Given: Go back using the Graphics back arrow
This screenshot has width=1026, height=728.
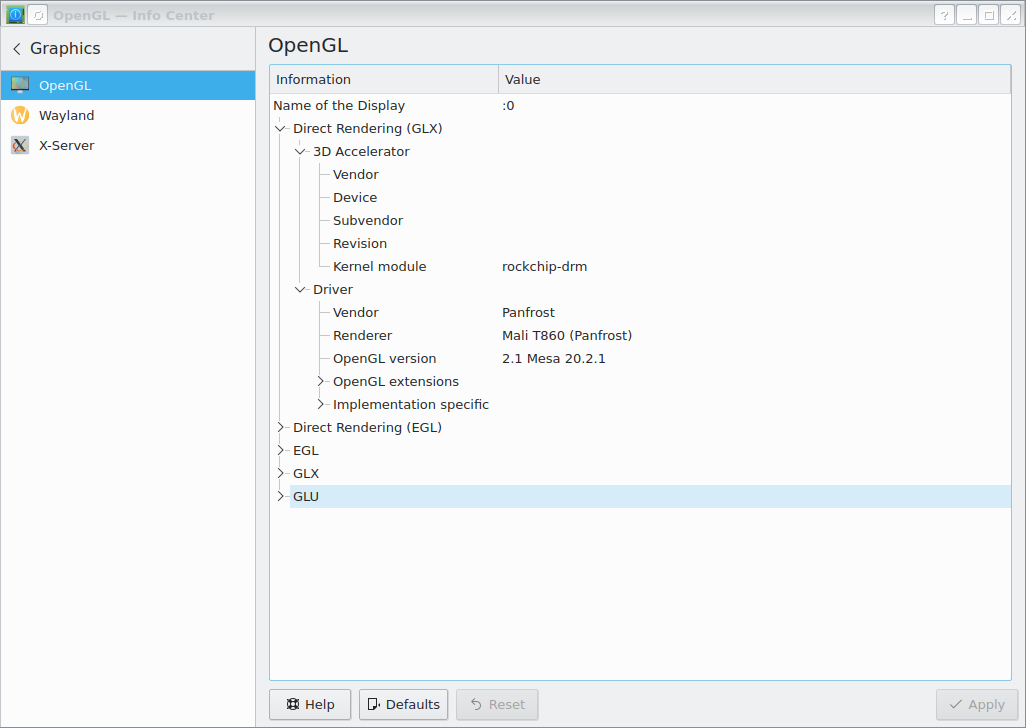Looking at the screenshot, I should pyautogui.click(x=17, y=49).
